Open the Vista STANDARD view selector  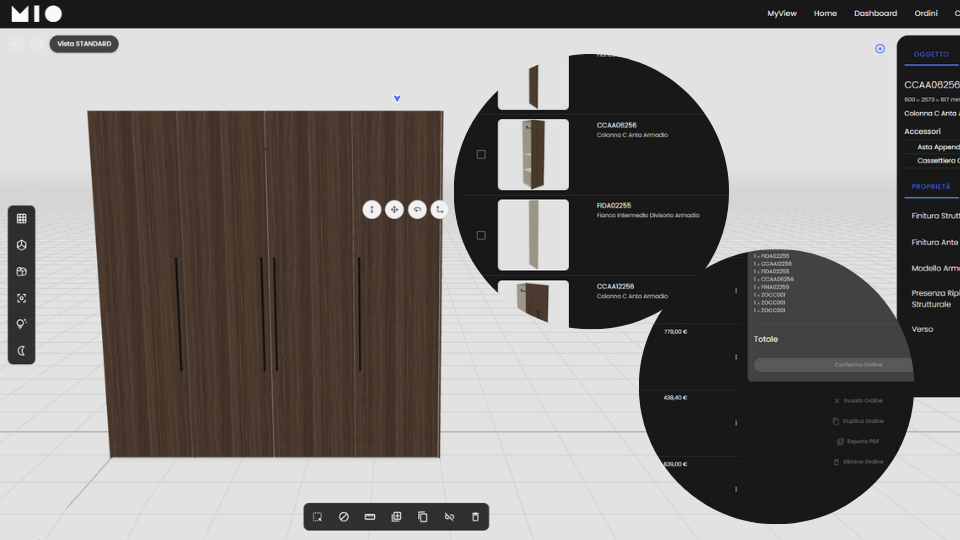click(x=84, y=44)
